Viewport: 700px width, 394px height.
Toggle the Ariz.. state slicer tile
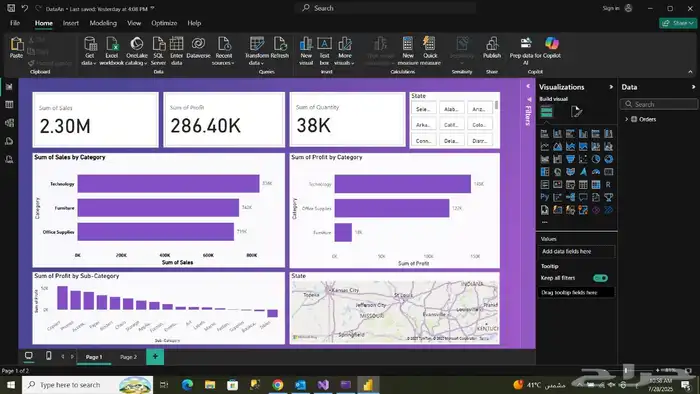point(479,108)
